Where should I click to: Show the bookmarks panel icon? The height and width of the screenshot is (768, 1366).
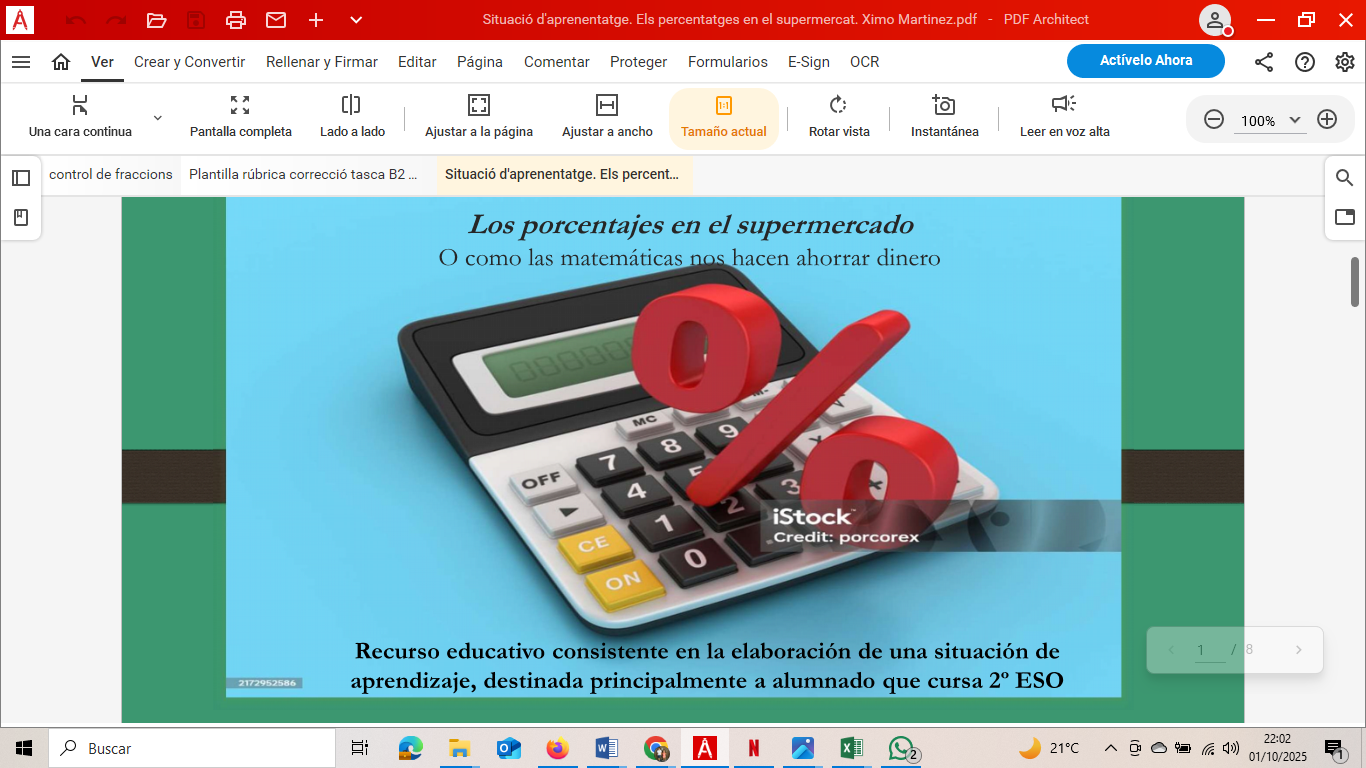tap(21, 217)
